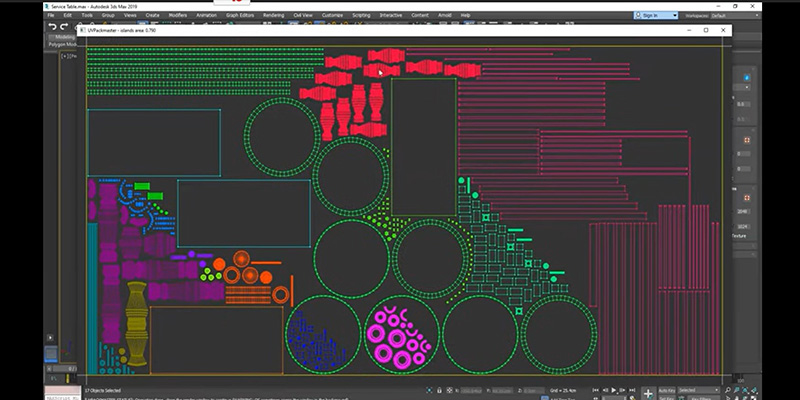Click the '17 Objects Selected' status text

[x=103, y=390]
